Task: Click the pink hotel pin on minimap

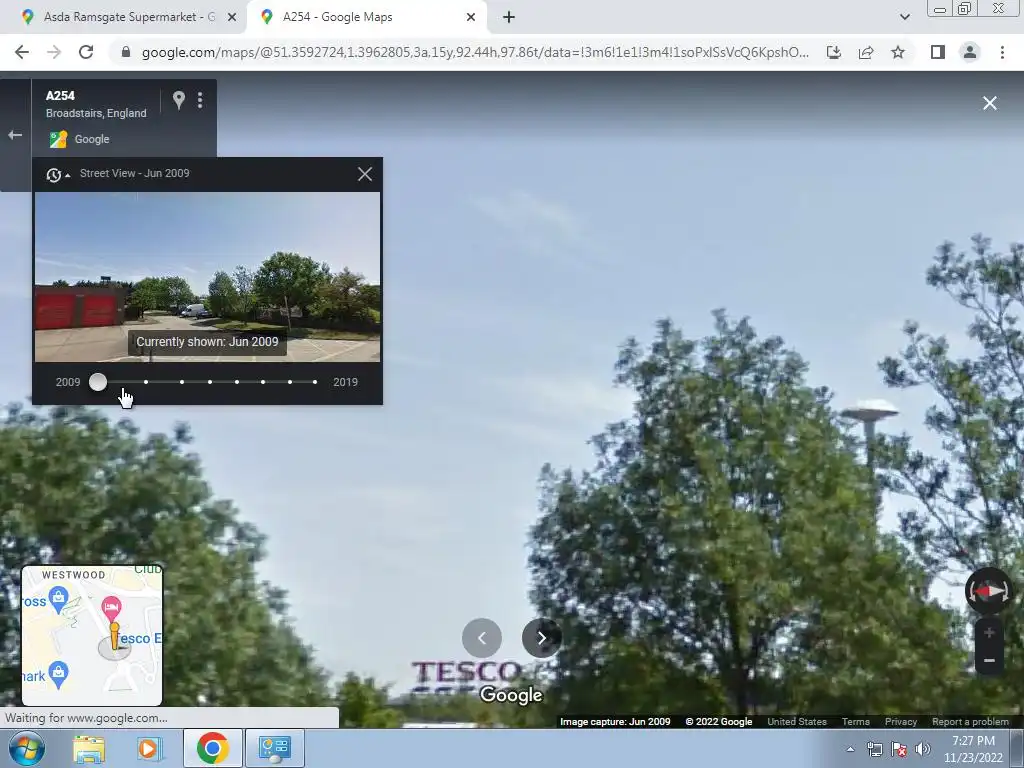Action: pyautogui.click(x=111, y=608)
